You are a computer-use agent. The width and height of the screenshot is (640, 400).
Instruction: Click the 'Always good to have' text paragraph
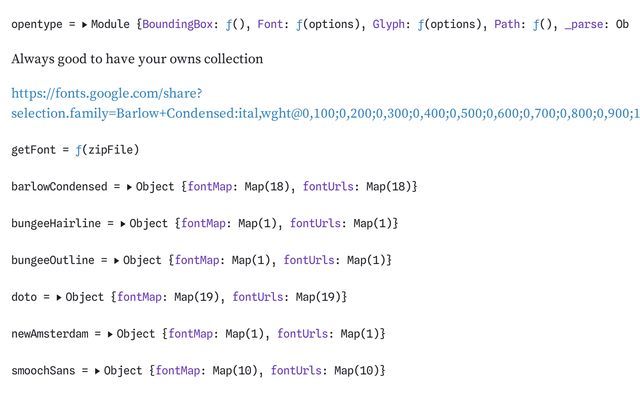137,59
